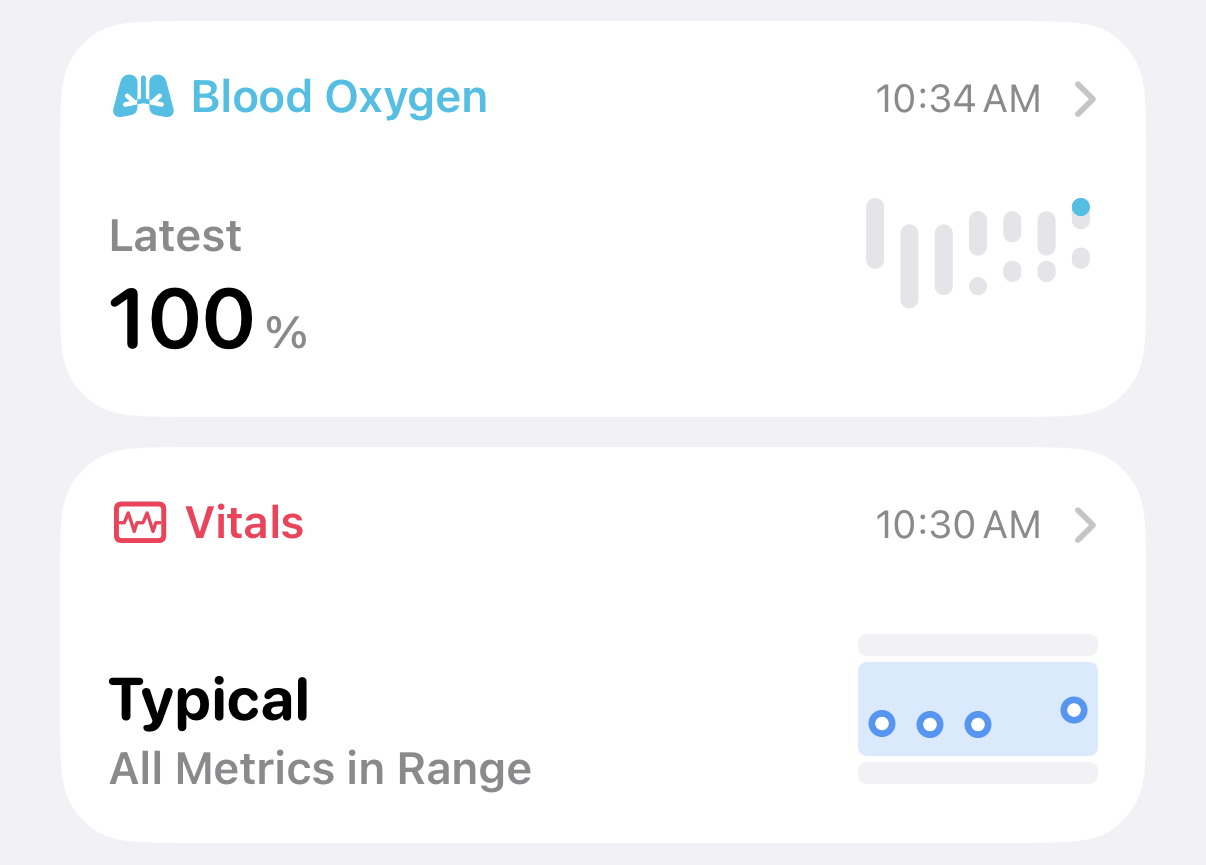Screen dimensions: 1206x865
Task: Select the tallest gray bar in oxygen chart
Action: [x=909, y=266]
